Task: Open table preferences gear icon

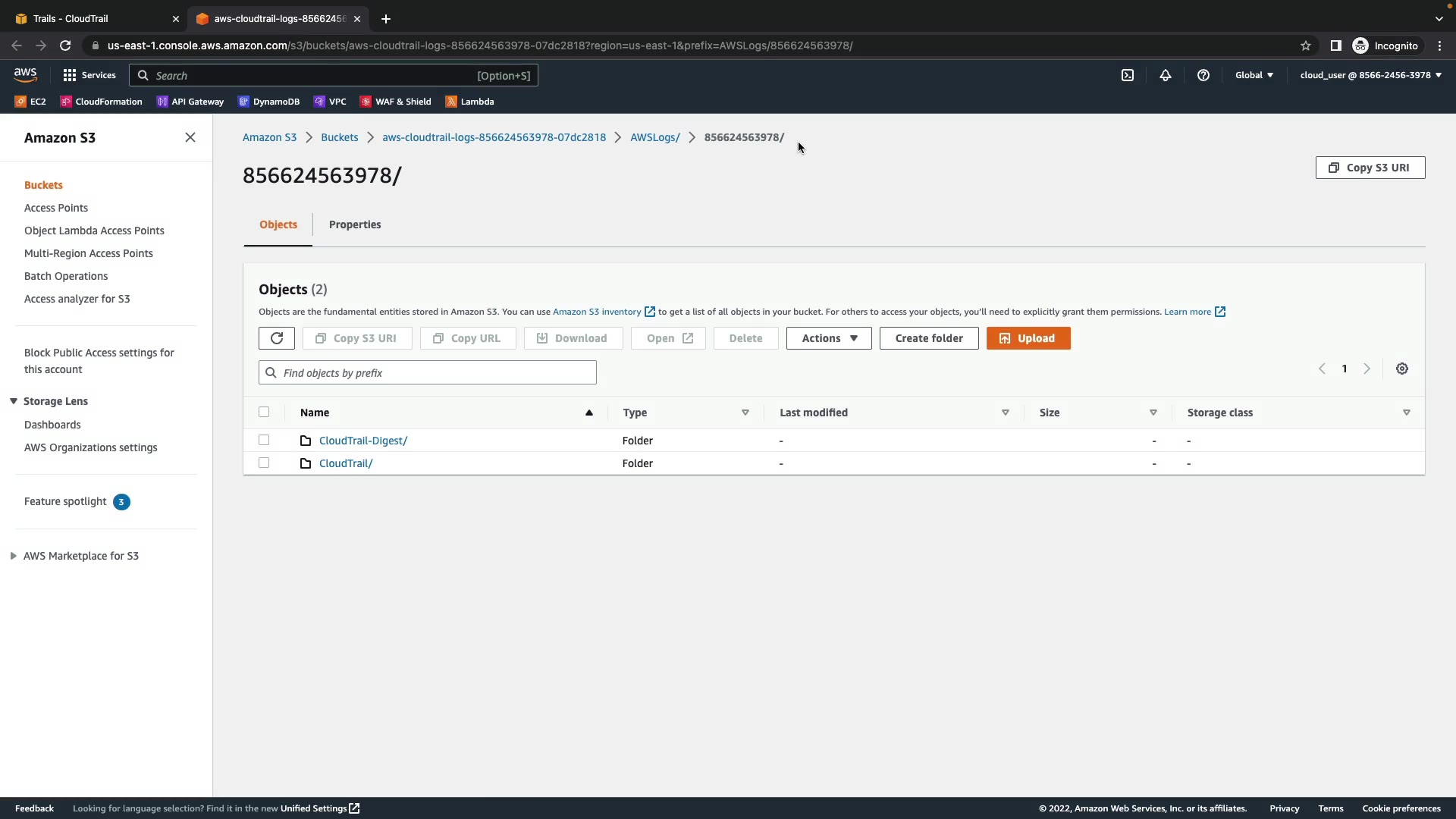Action: click(1402, 369)
